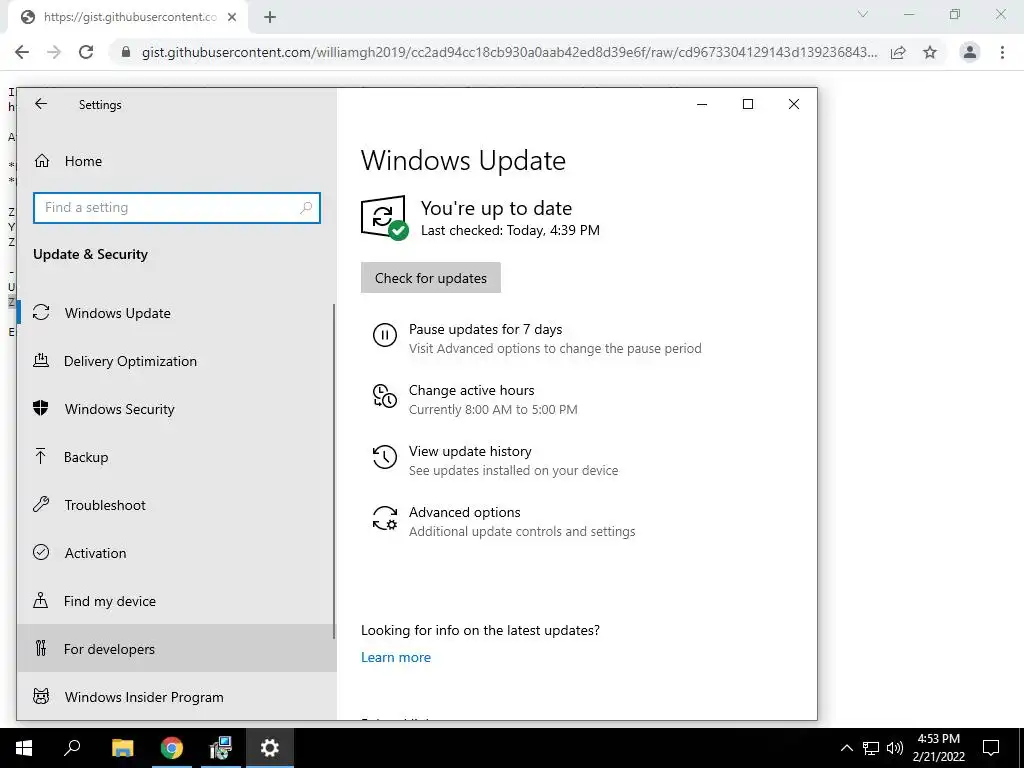1024x768 pixels.
Task: Click the Delivery Optimization icon
Action: pyautogui.click(x=41, y=360)
